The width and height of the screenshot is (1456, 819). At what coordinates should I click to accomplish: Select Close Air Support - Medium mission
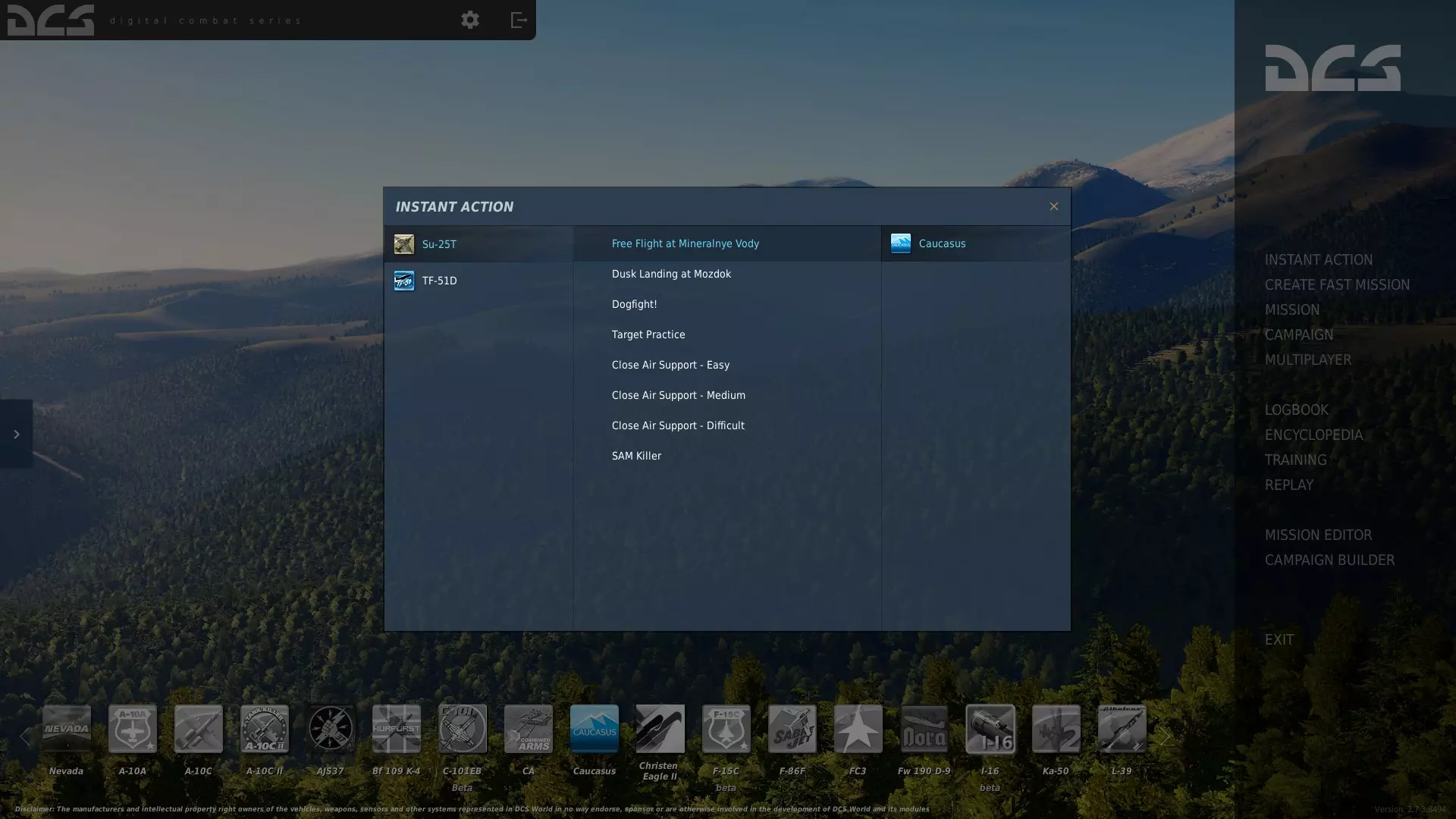click(x=678, y=395)
